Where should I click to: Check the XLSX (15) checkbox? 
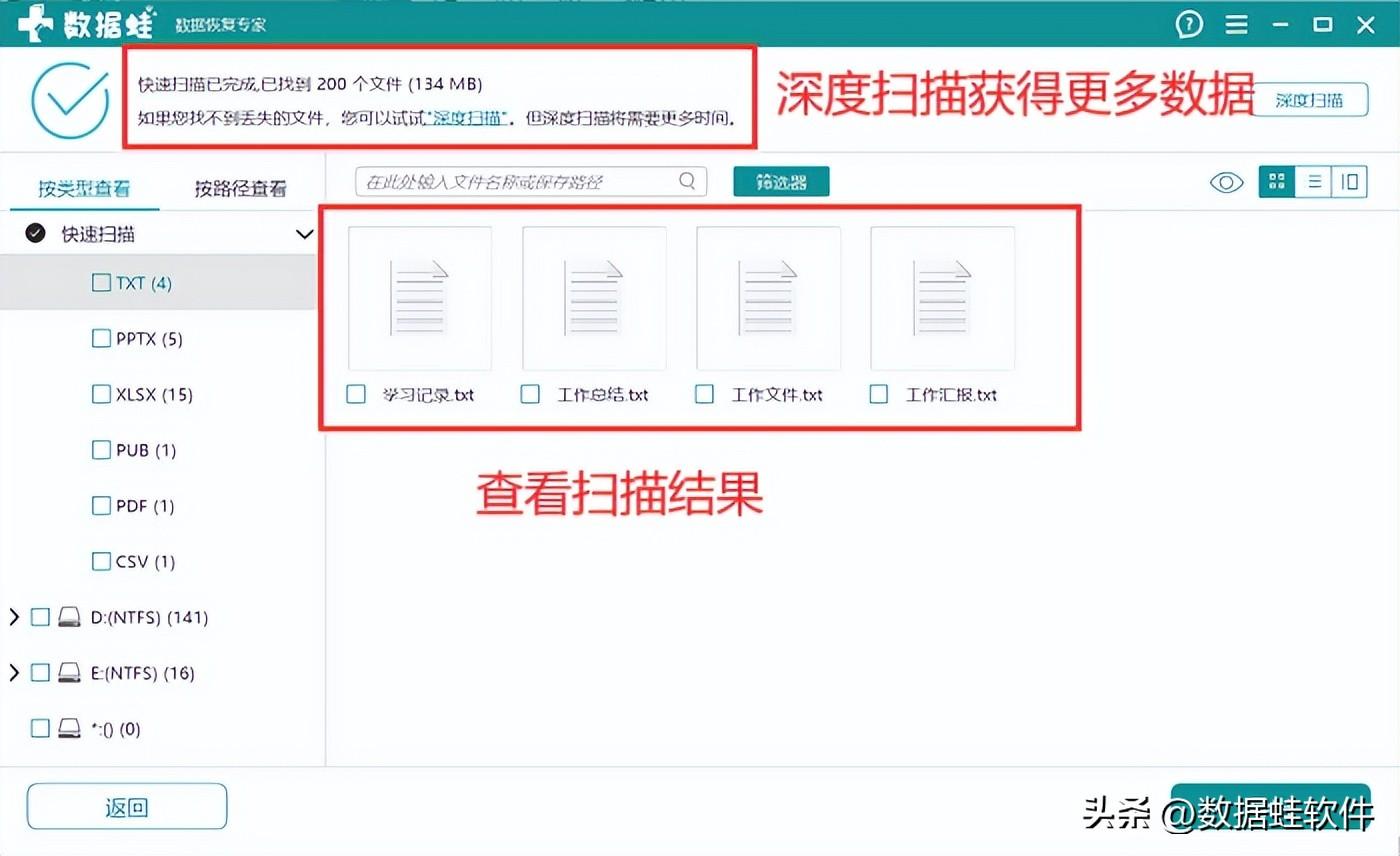tap(101, 394)
